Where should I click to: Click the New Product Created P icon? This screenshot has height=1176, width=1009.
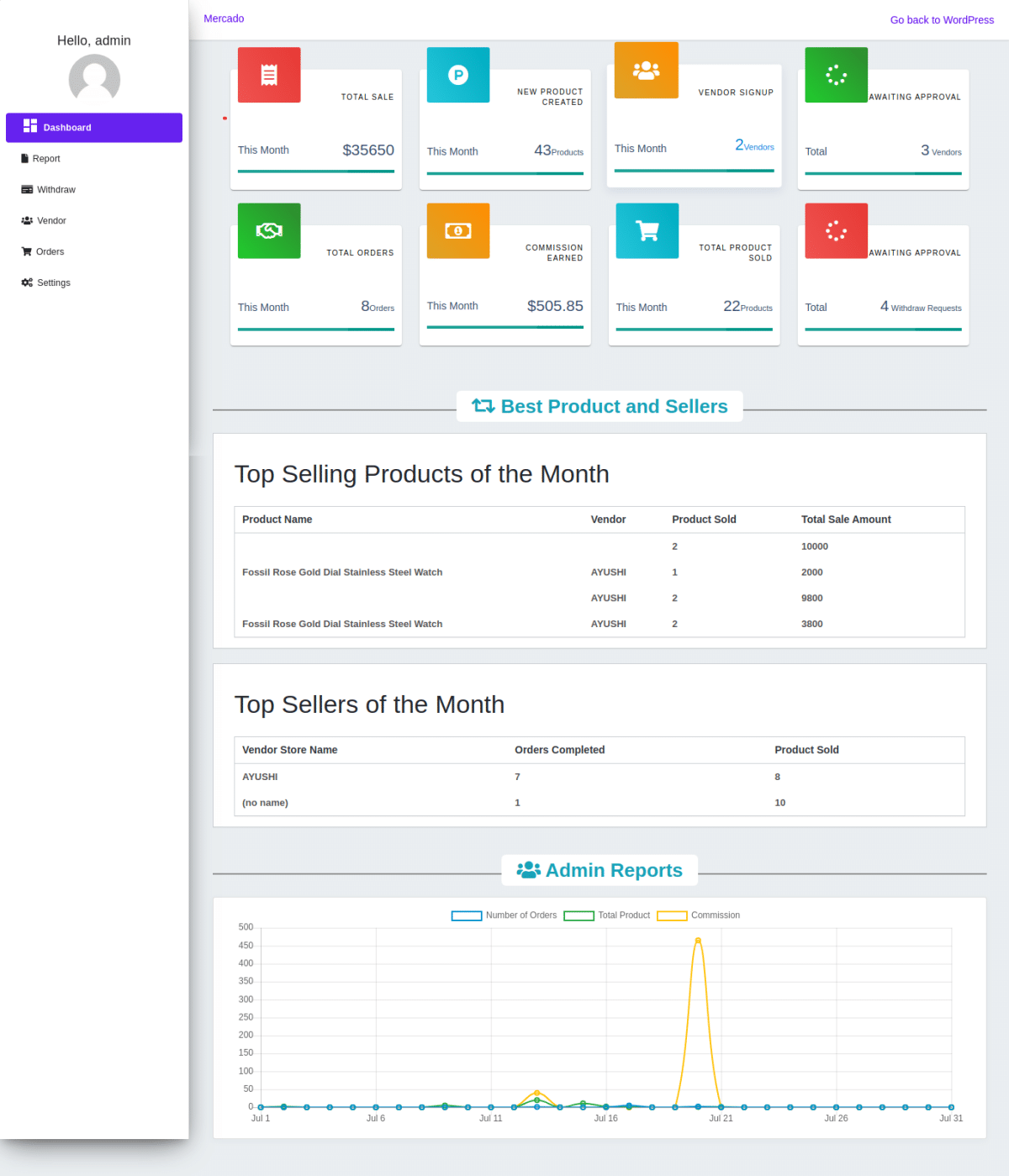[x=457, y=75]
